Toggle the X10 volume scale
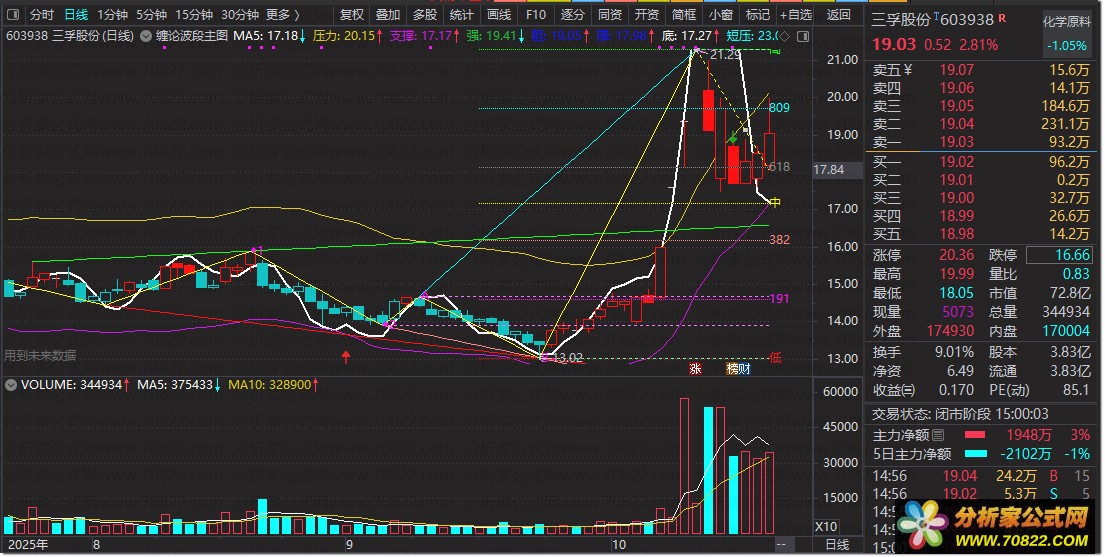This screenshot has width=1105, height=557. [827, 526]
